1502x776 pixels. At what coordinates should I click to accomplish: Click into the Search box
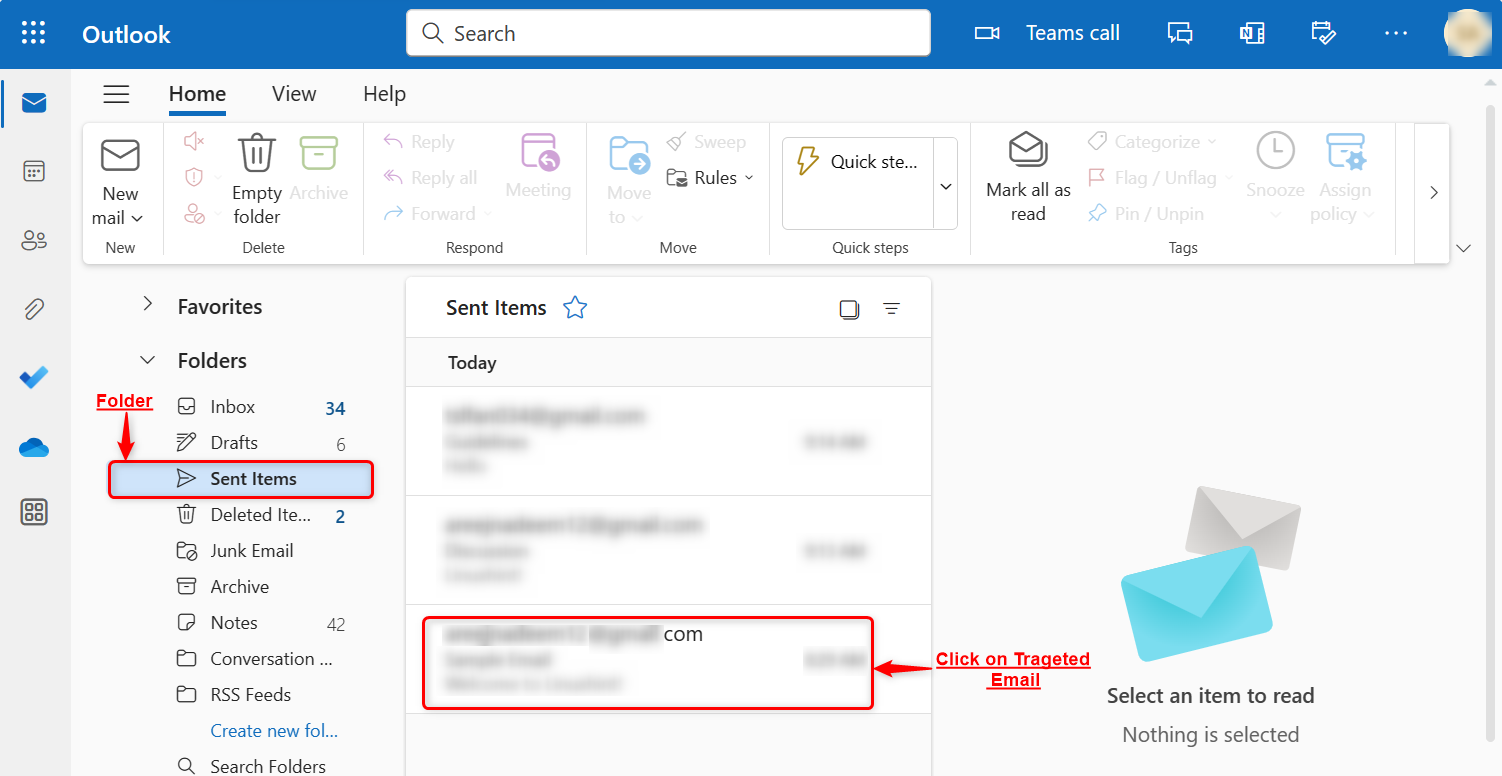click(x=668, y=33)
